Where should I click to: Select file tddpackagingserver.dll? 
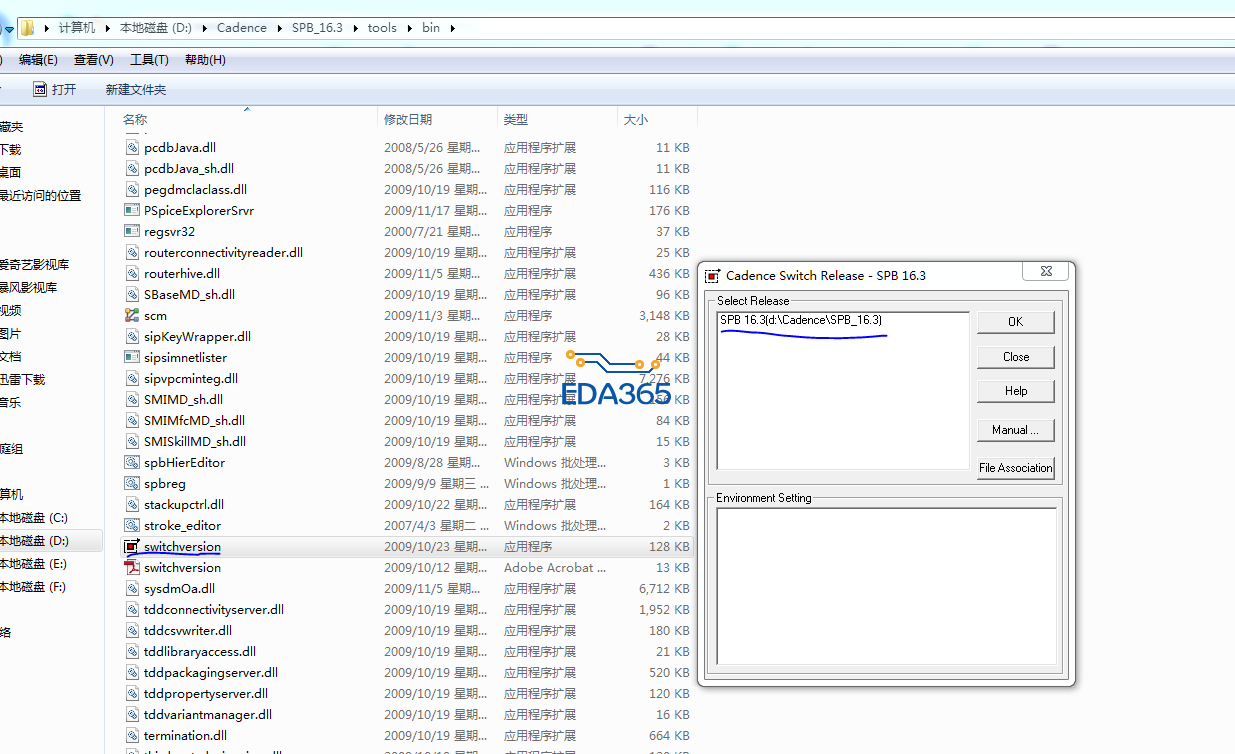pyautogui.click(x=211, y=672)
